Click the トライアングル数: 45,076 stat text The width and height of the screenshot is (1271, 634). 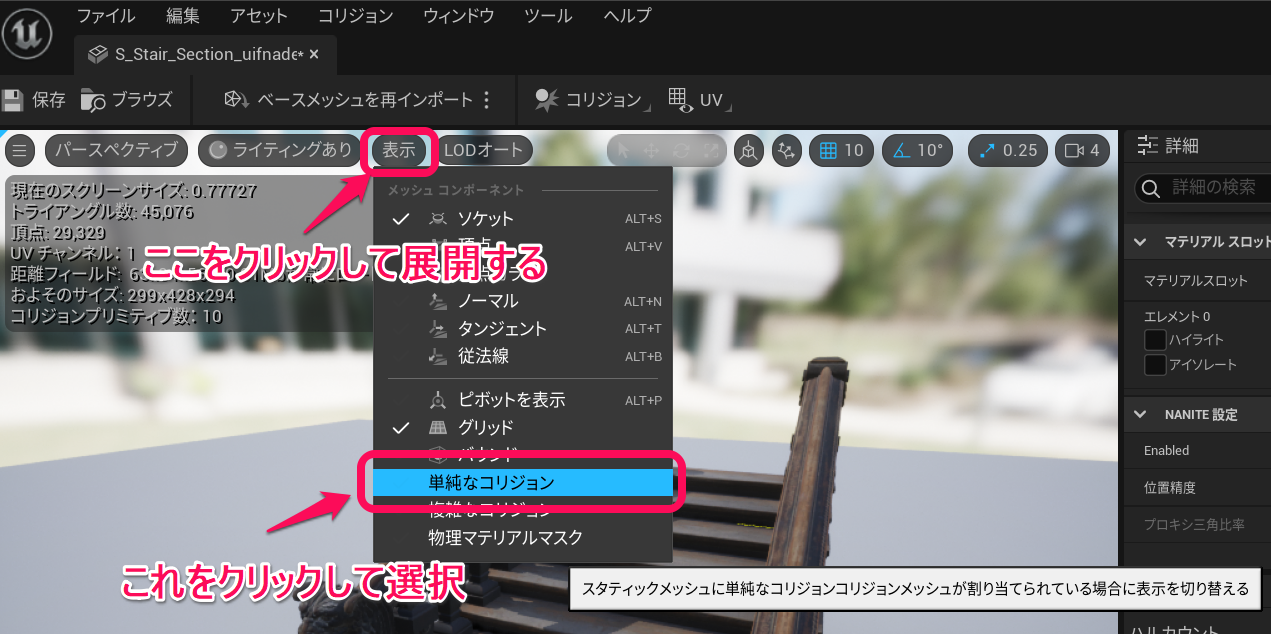(102, 212)
